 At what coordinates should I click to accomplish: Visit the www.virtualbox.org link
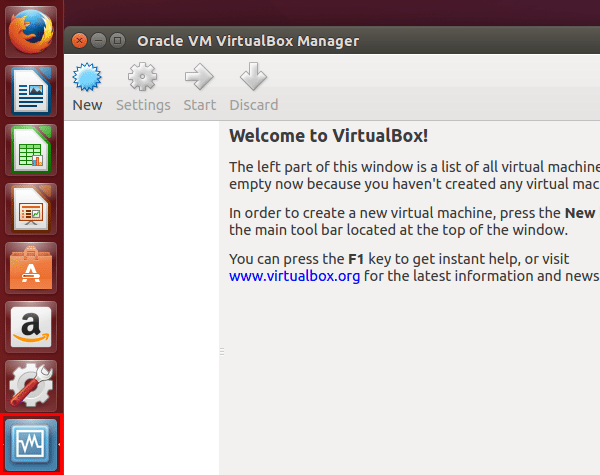point(294,276)
